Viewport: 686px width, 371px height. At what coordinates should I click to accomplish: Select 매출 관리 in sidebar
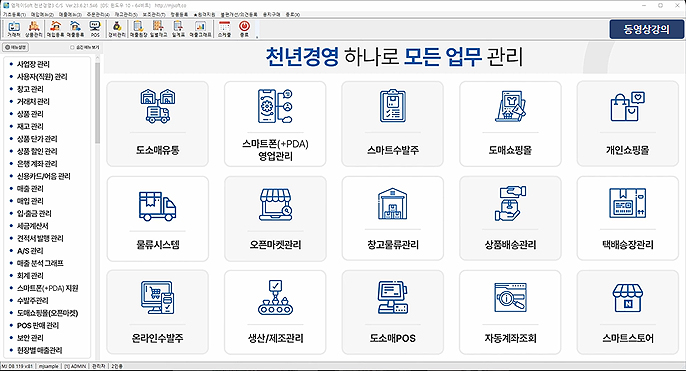(x=30, y=189)
